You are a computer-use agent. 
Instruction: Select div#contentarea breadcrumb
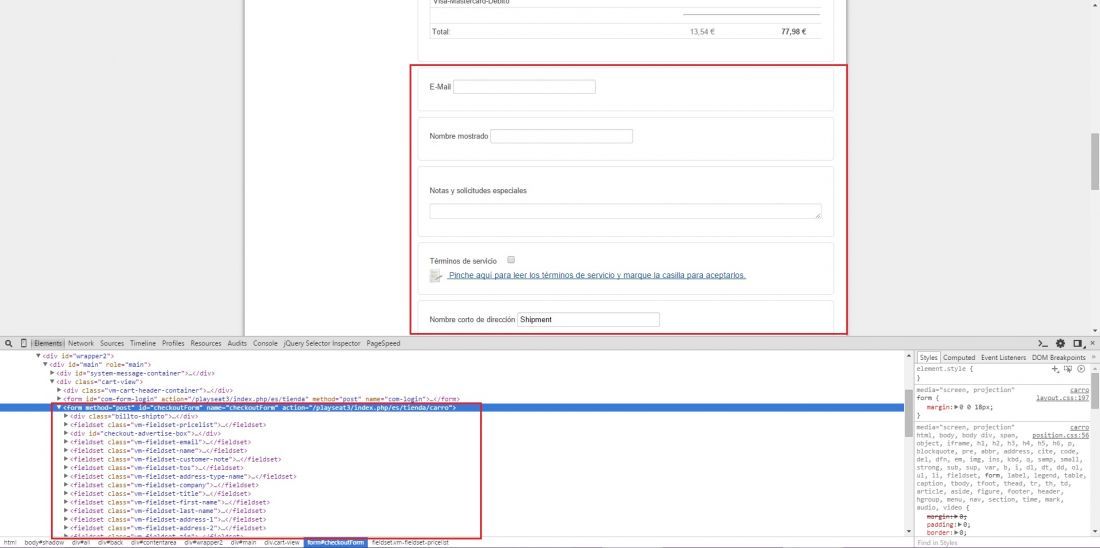[x=154, y=543]
